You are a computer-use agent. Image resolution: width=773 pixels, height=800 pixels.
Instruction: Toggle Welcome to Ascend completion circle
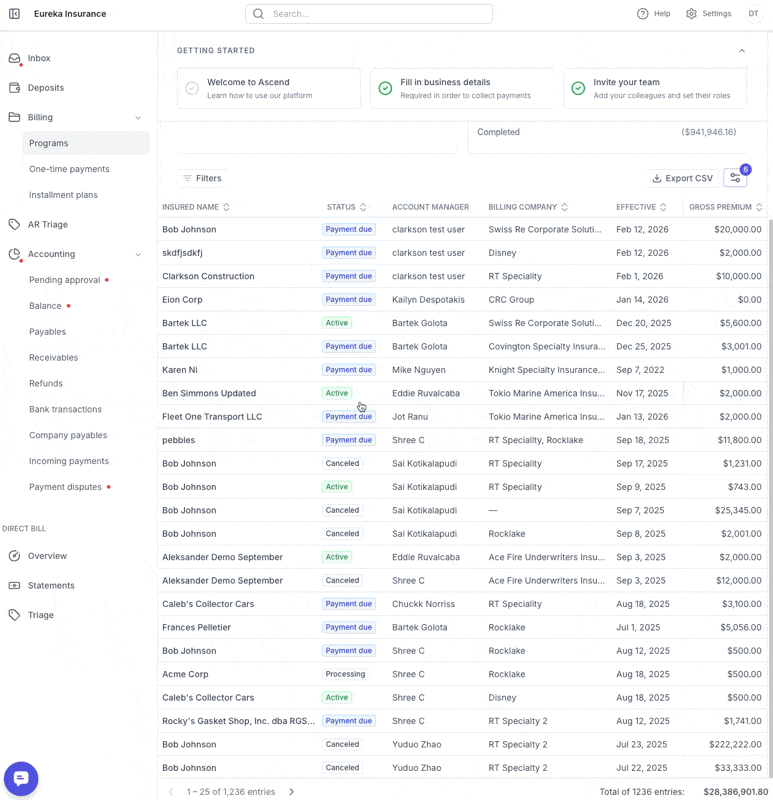192,88
